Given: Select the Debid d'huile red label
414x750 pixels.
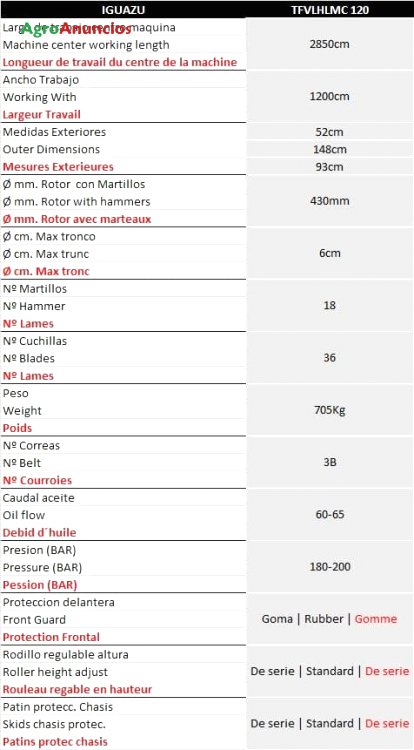Looking at the screenshot, I should click(x=40, y=532).
